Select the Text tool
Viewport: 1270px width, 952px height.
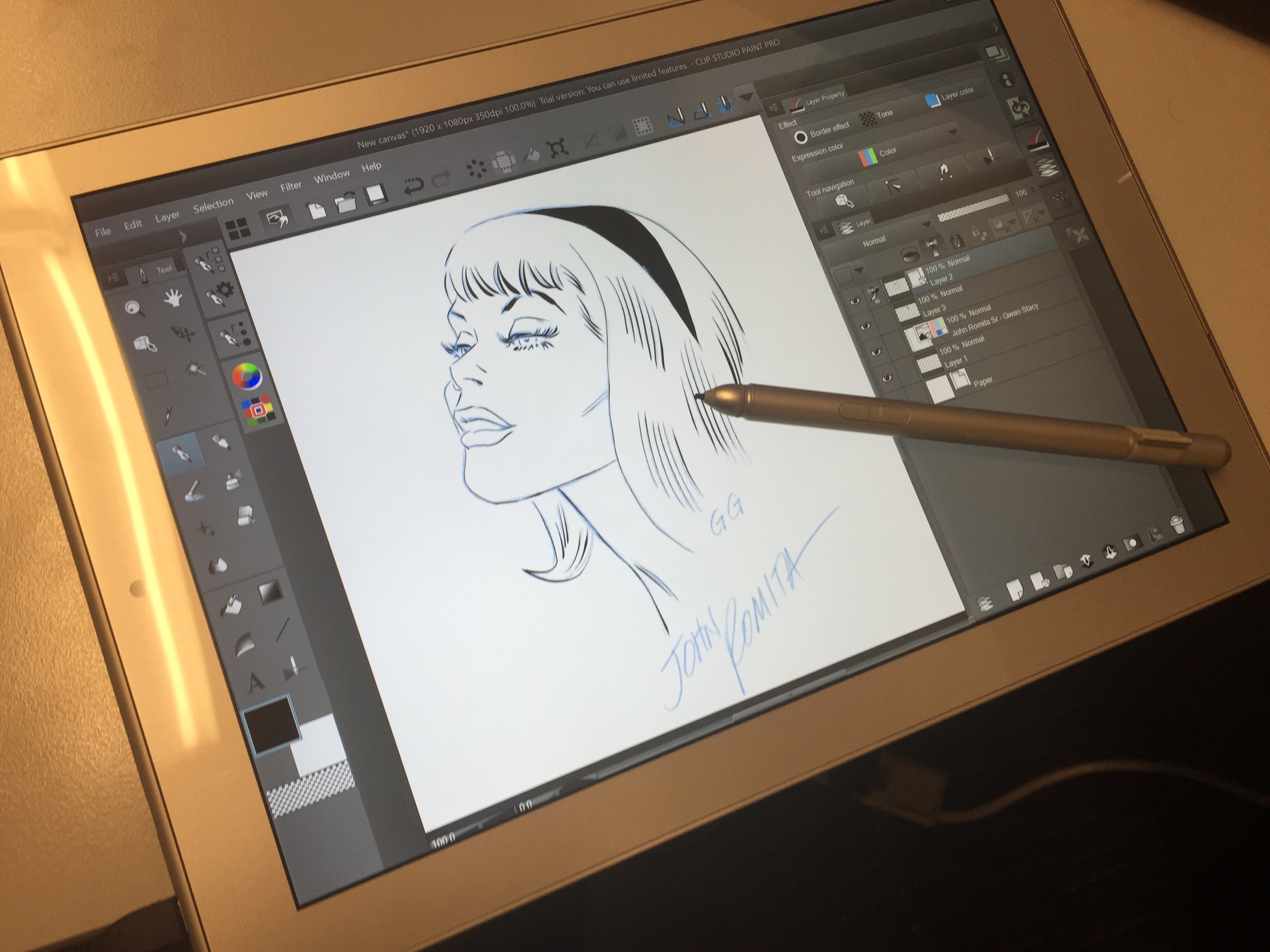(256, 682)
